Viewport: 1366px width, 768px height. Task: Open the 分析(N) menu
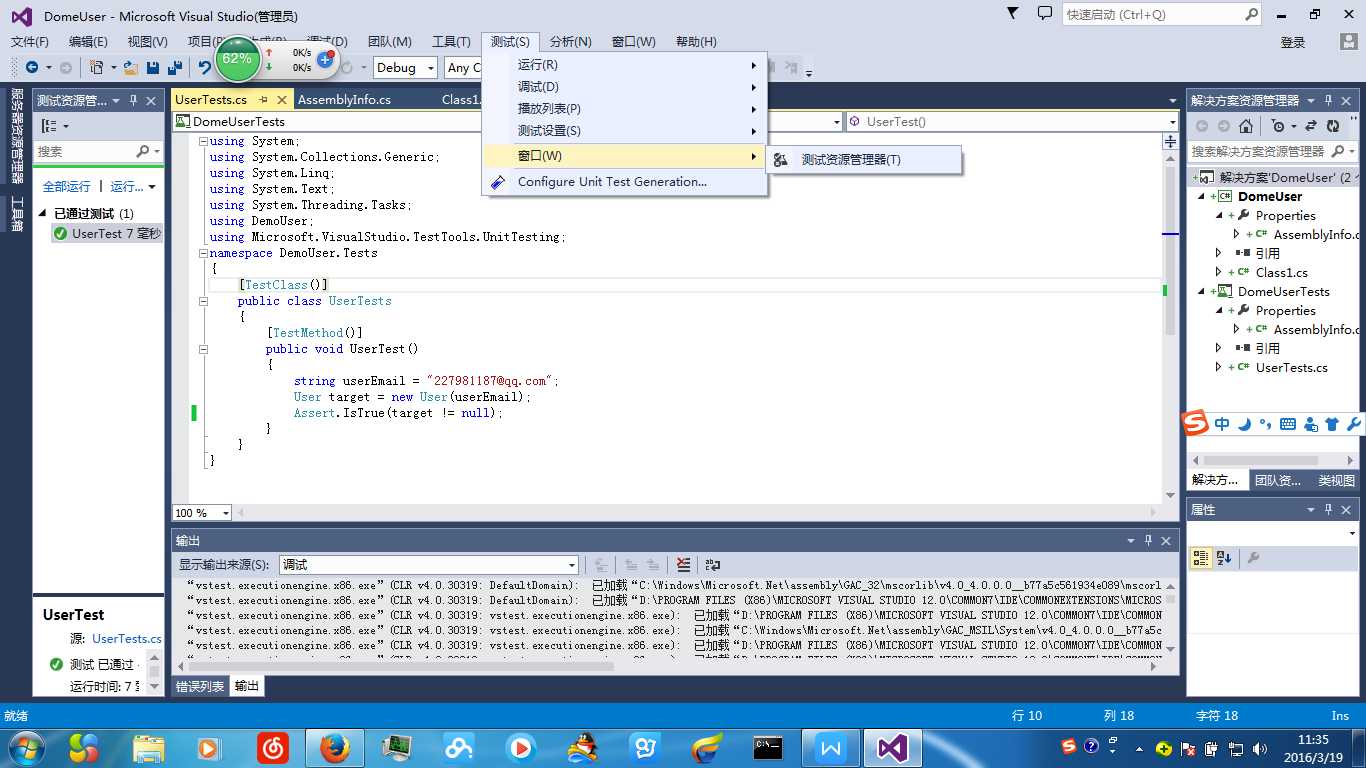pyautogui.click(x=571, y=42)
